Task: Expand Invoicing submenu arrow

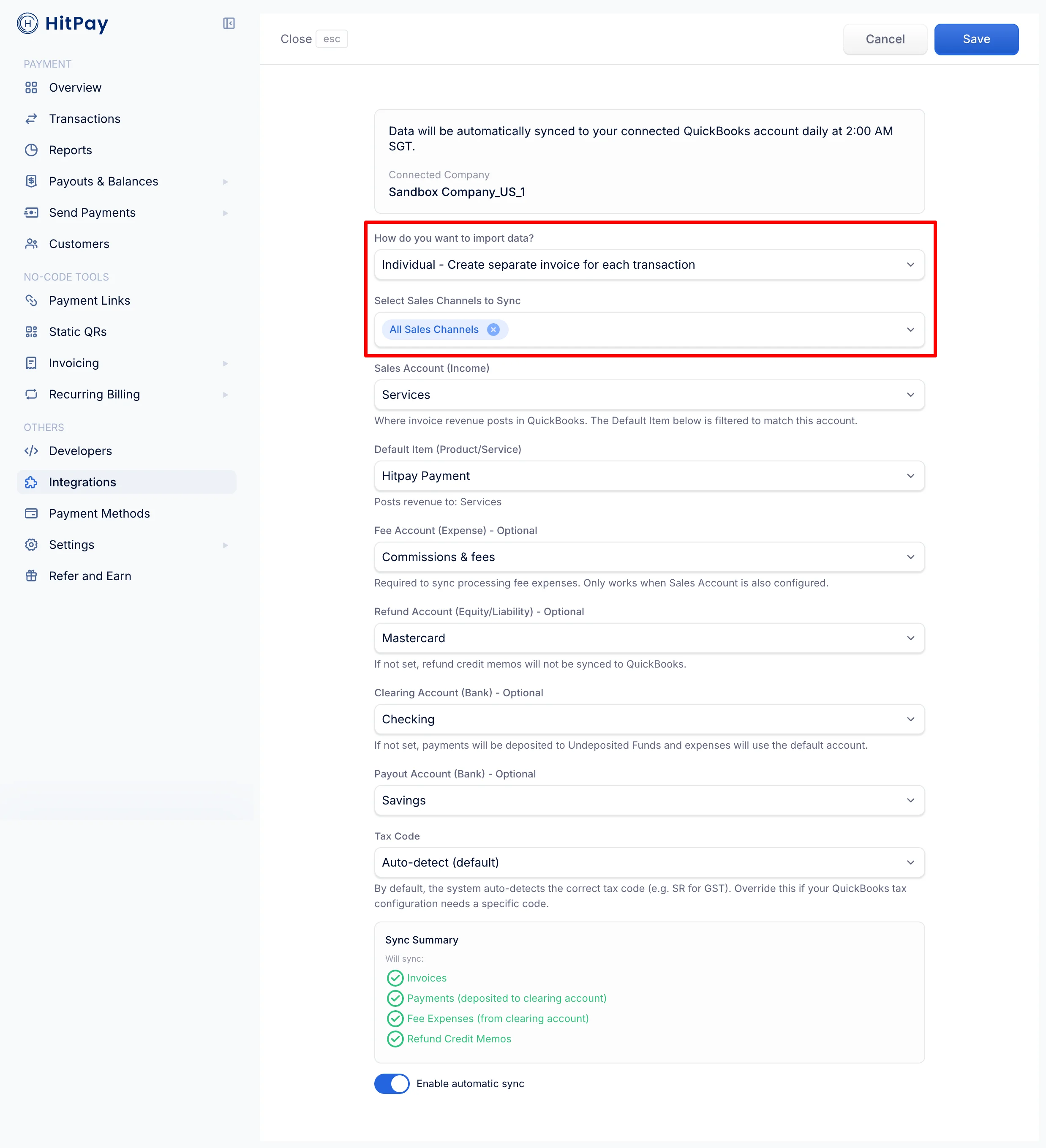Action: (x=226, y=363)
